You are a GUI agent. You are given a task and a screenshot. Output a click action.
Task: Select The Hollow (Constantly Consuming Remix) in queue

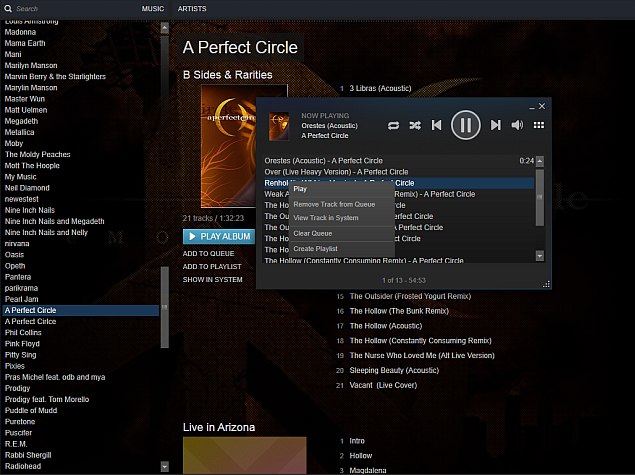coord(399,261)
